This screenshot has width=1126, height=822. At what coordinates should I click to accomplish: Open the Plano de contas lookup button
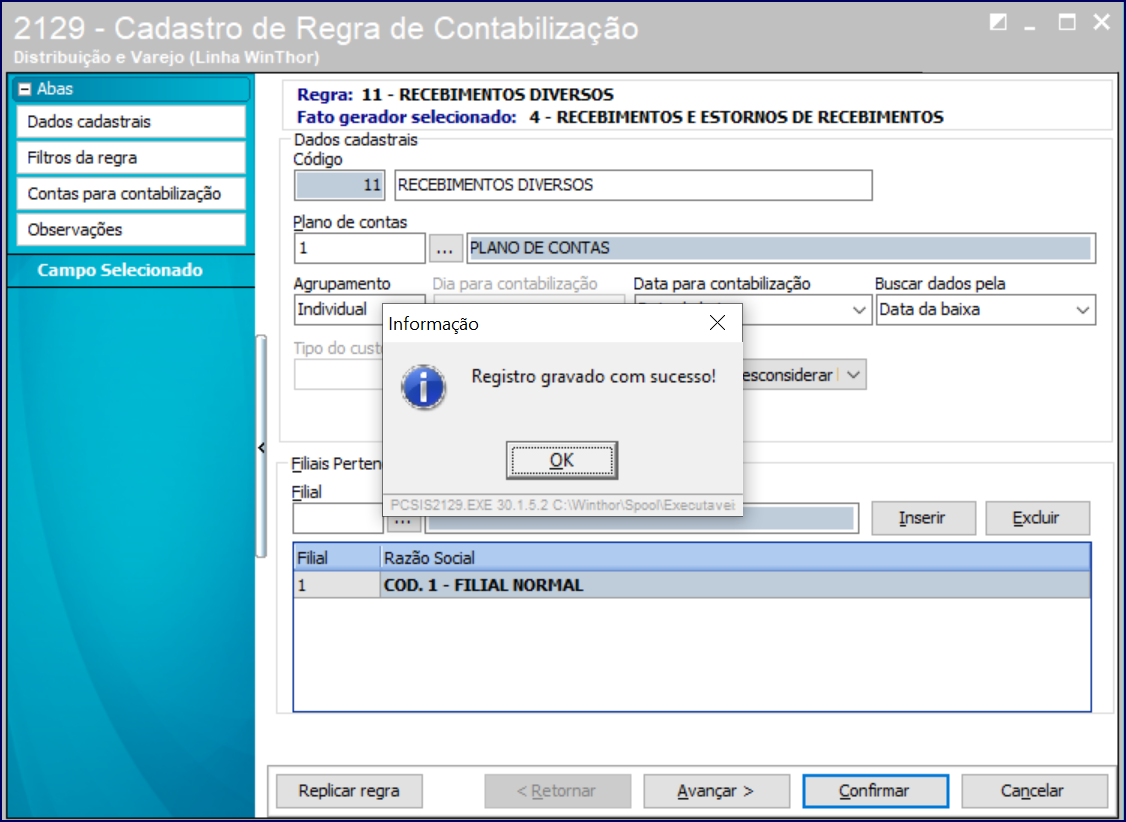pyautogui.click(x=445, y=248)
